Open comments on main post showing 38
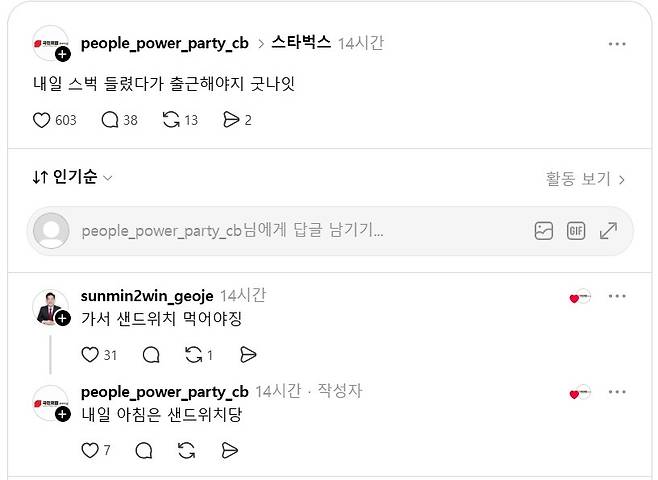 (110, 120)
